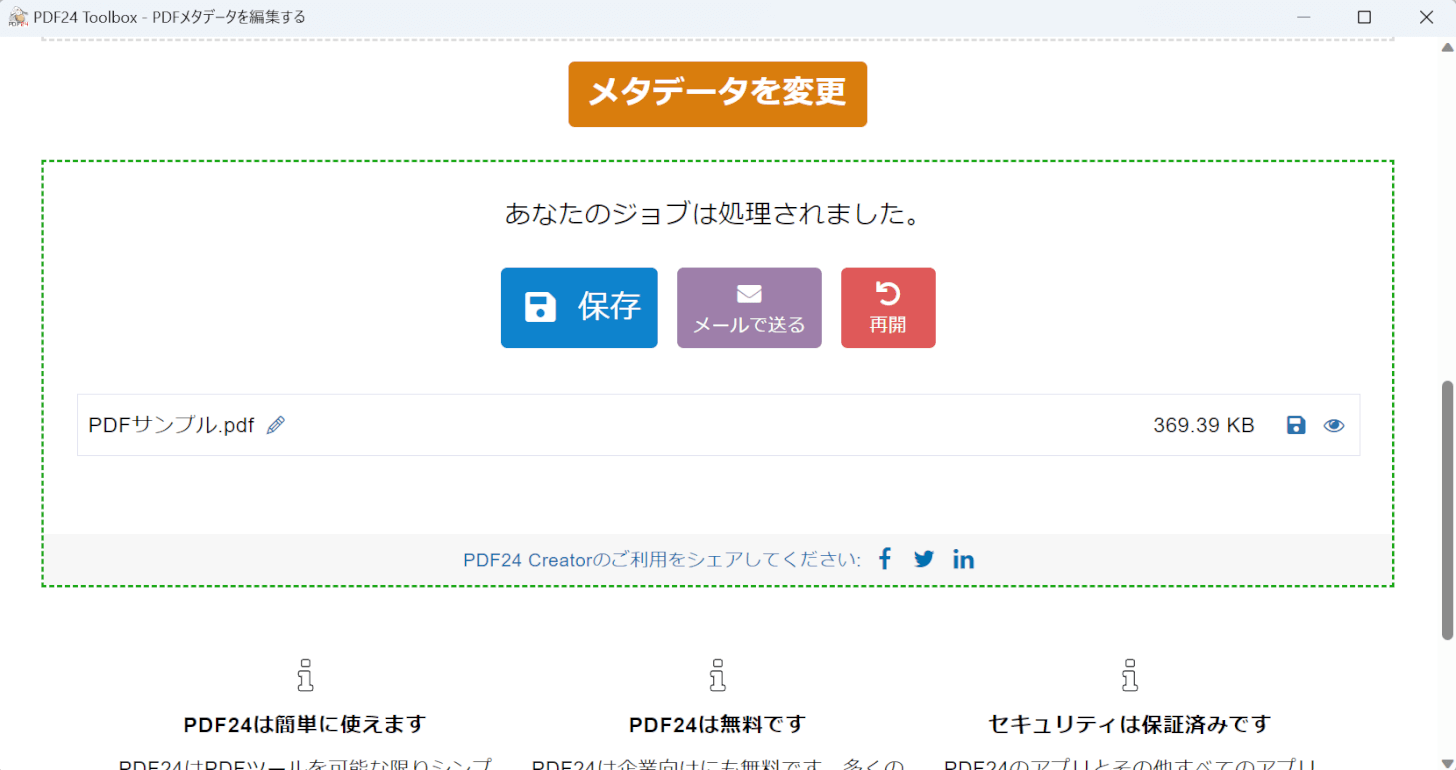
Task: Click the セキュリティは保証済みです heading
Action: coord(1129,724)
